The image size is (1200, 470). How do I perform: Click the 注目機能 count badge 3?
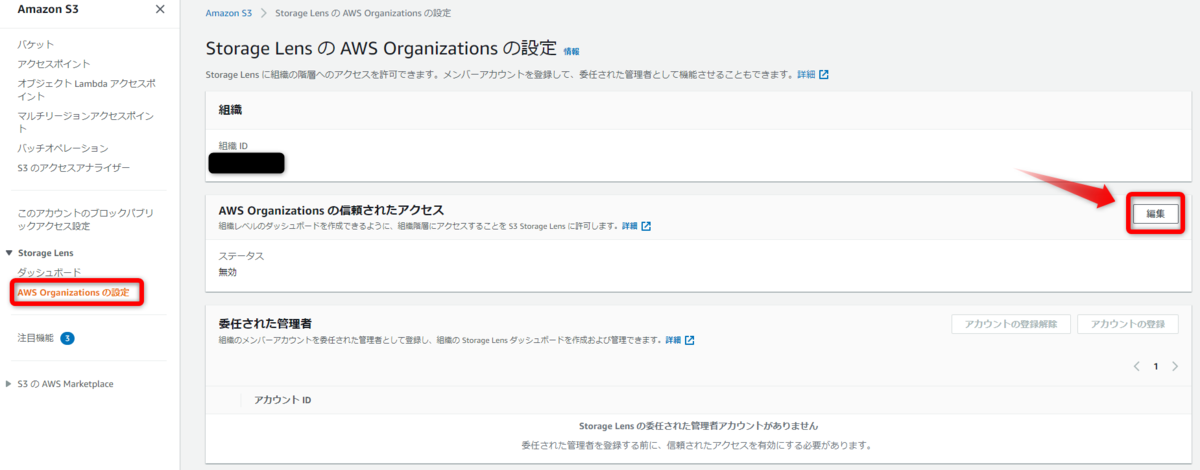pos(67,338)
